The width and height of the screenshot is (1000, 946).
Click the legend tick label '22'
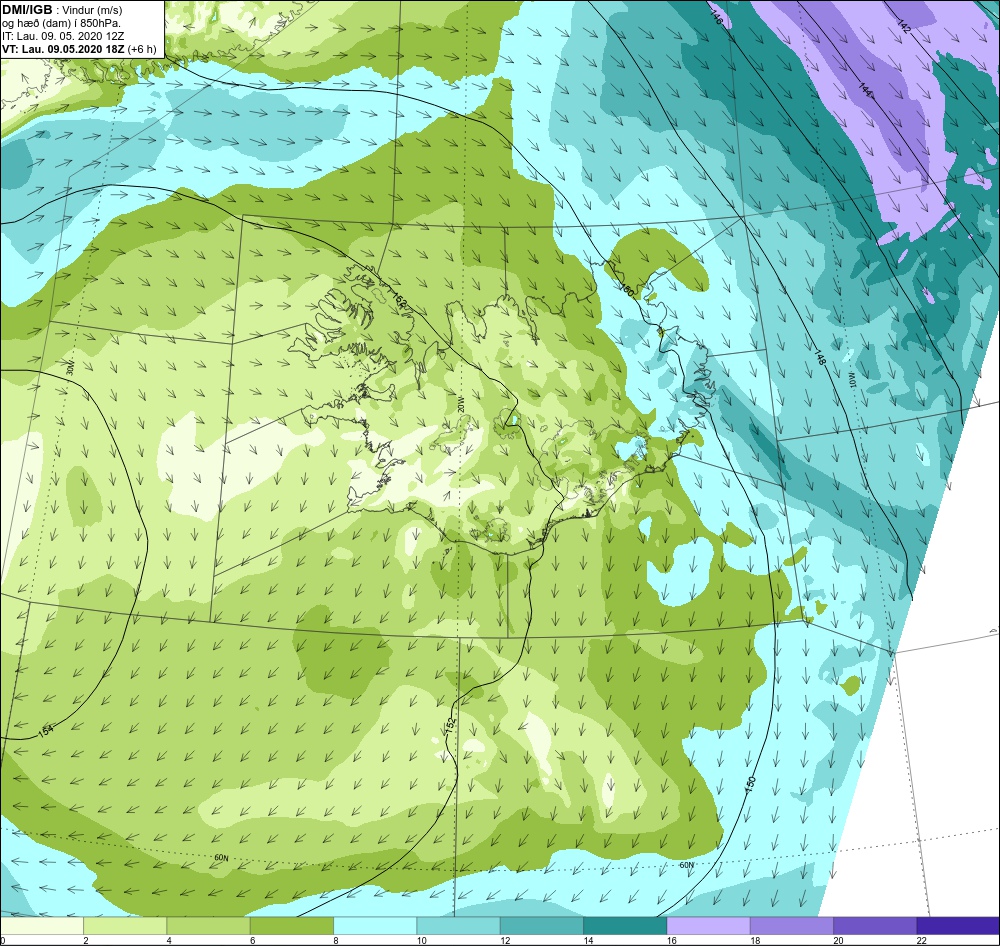click(x=922, y=940)
